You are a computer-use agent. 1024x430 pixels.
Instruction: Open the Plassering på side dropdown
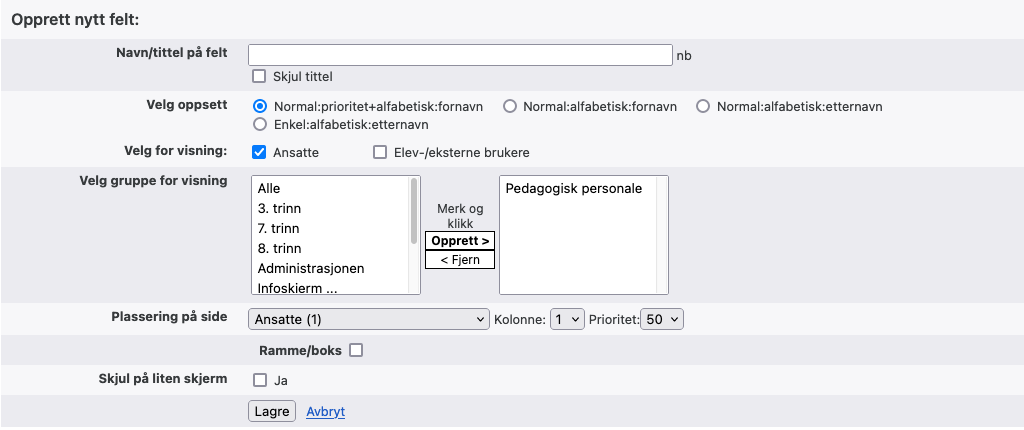point(368,319)
